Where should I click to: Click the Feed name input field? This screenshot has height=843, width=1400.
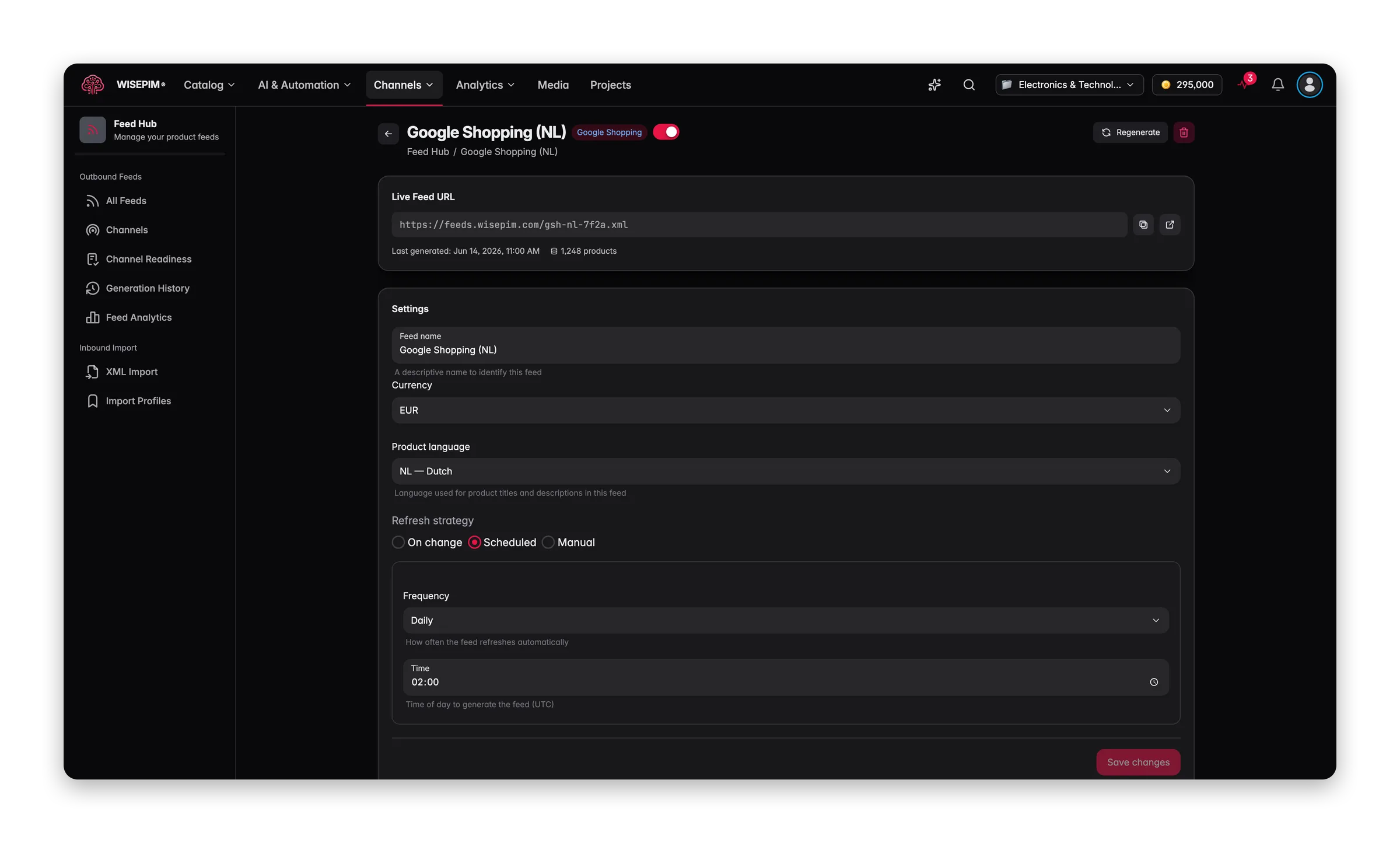[786, 345]
